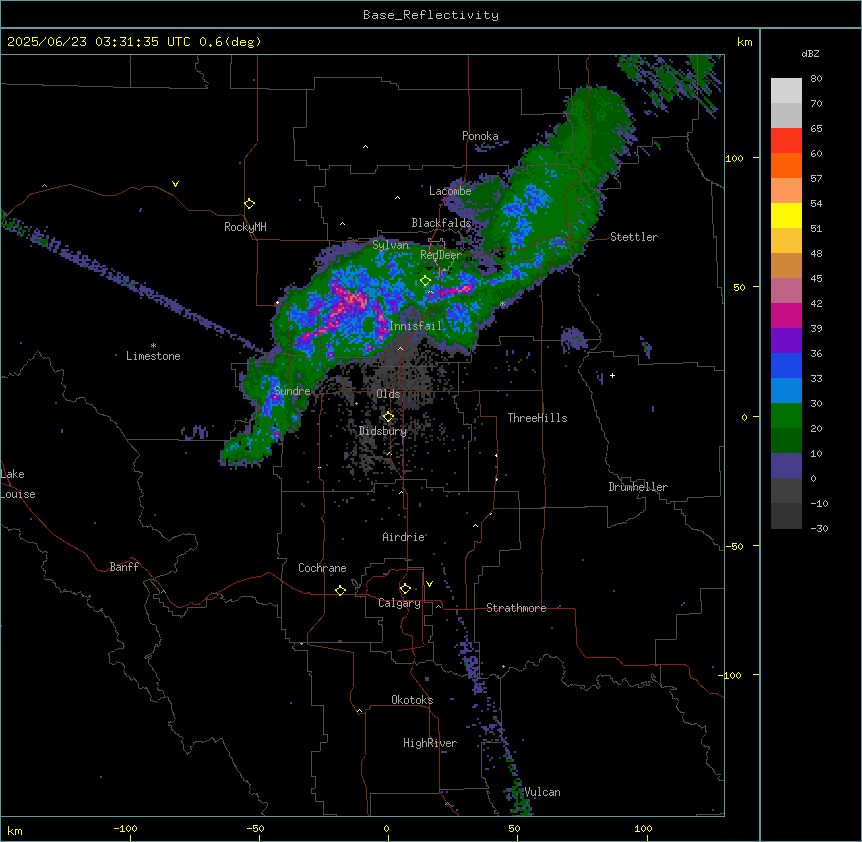The image size is (862, 842).
Task: Click the Ponoka city label
Action: (x=480, y=136)
